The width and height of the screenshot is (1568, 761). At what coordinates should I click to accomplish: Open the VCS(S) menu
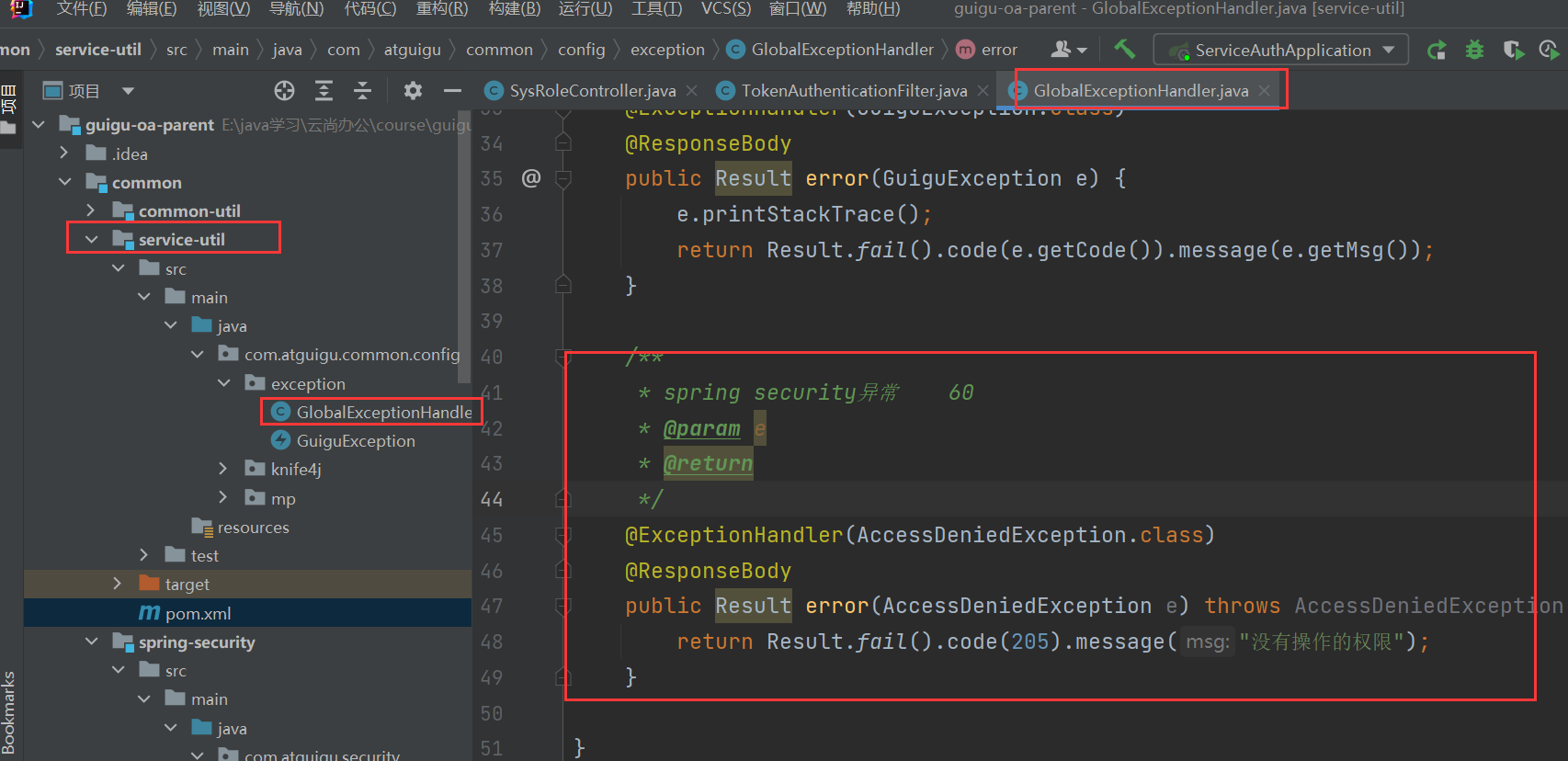(x=726, y=9)
